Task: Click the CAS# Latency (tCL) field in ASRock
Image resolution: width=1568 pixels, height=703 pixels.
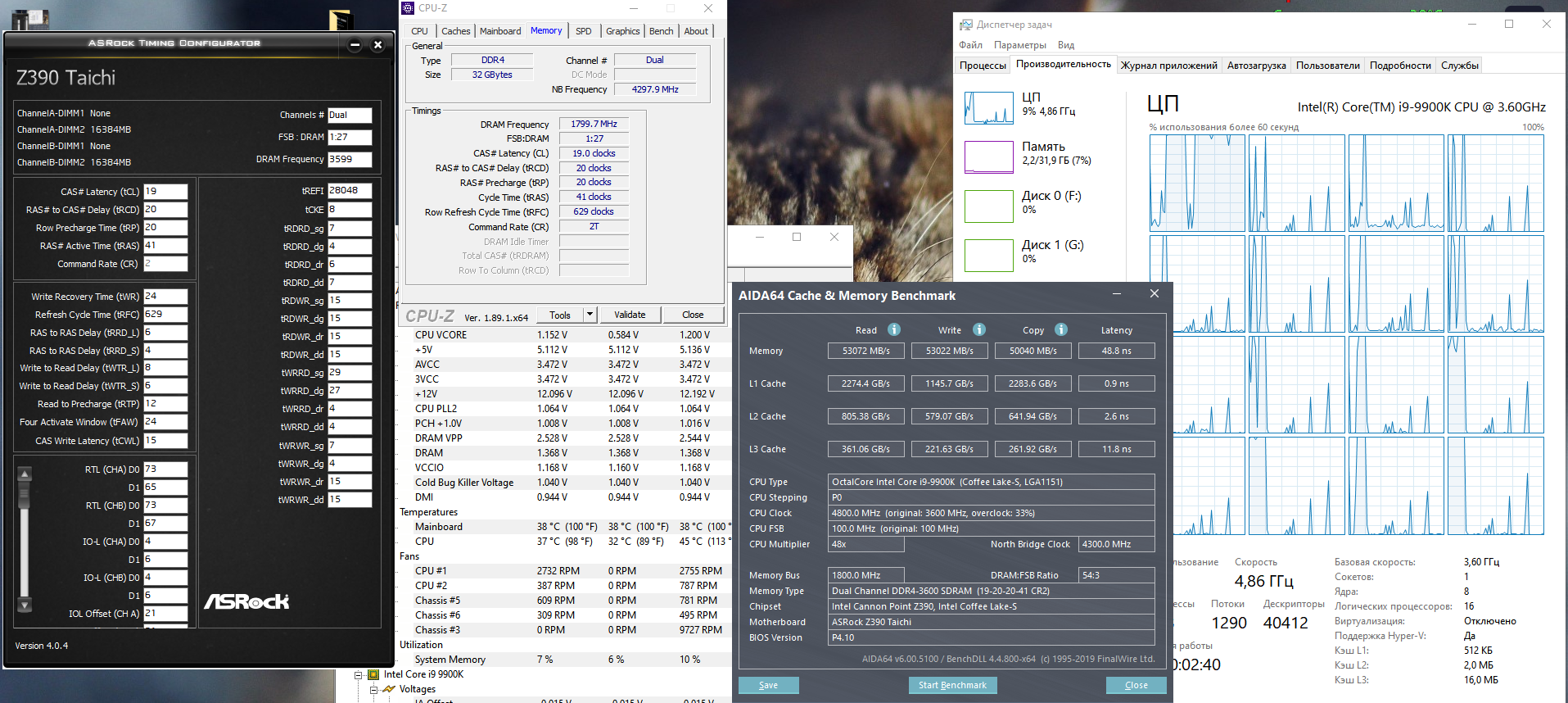Action: tap(165, 192)
